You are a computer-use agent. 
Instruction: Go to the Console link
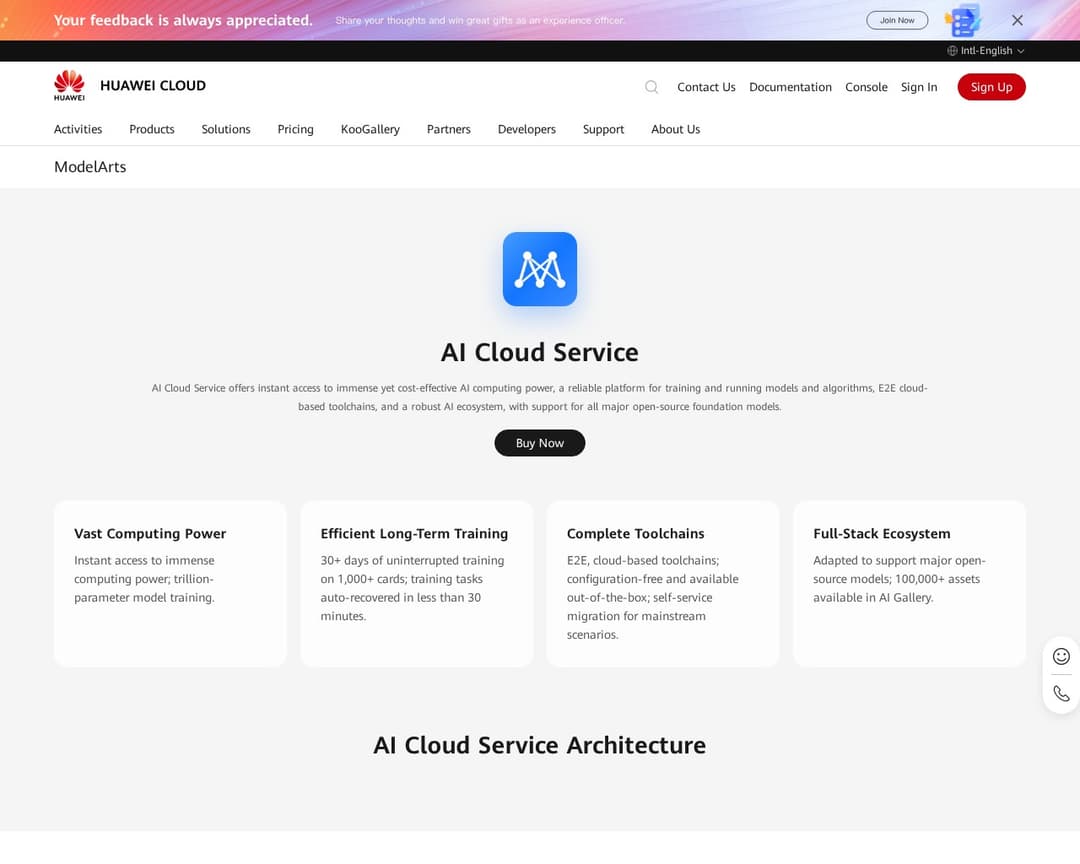click(866, 87)
